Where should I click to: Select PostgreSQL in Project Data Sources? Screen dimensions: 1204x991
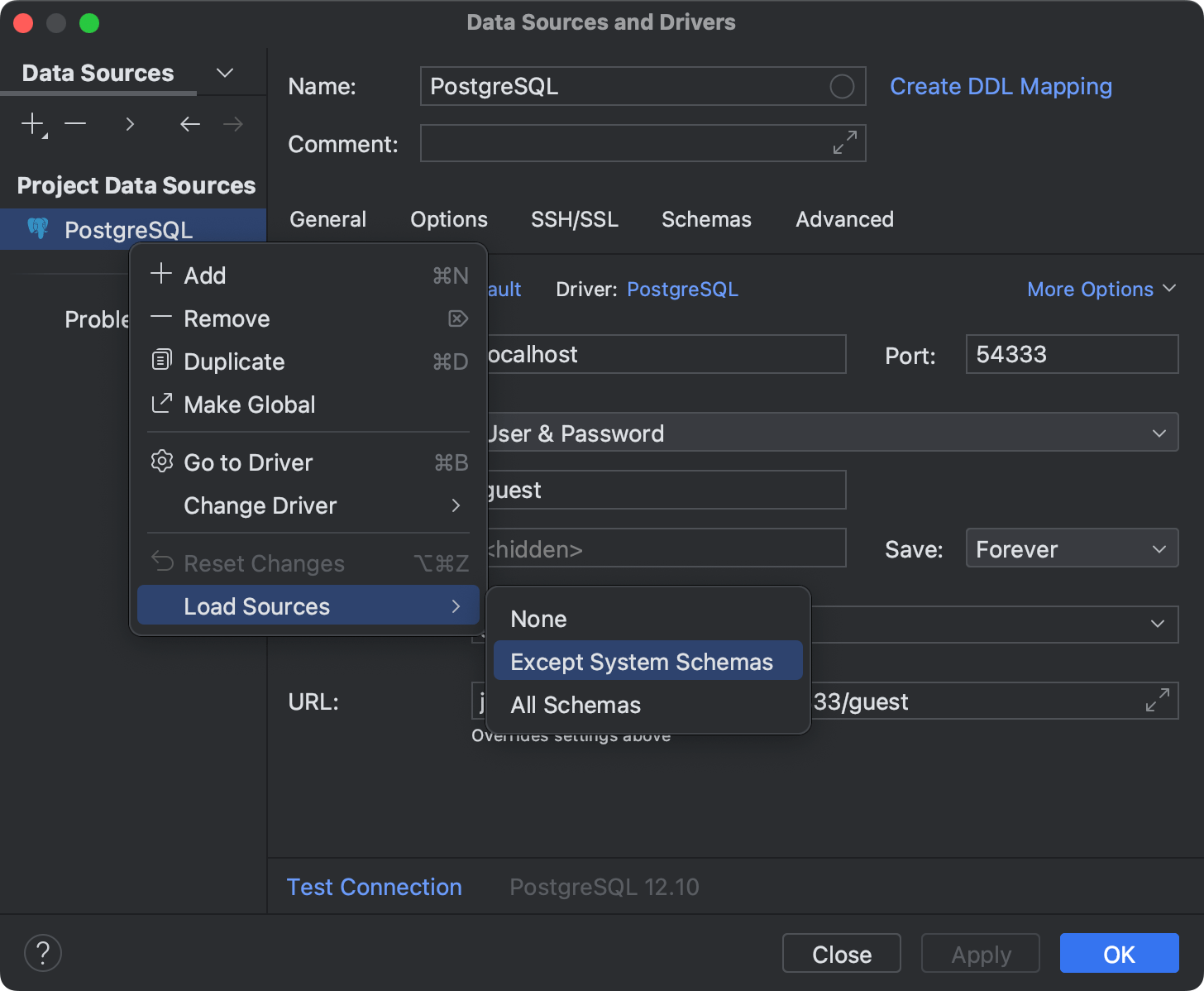tap(128, 229)
